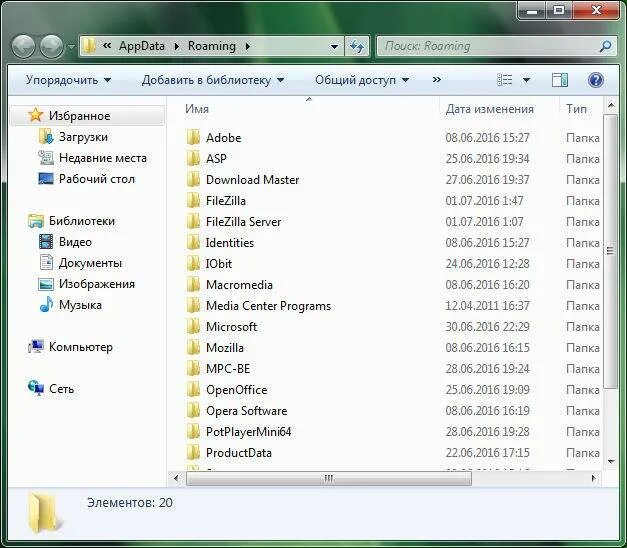
Task: Sort by the Тип column header
Action: click(x=576, y=109)
